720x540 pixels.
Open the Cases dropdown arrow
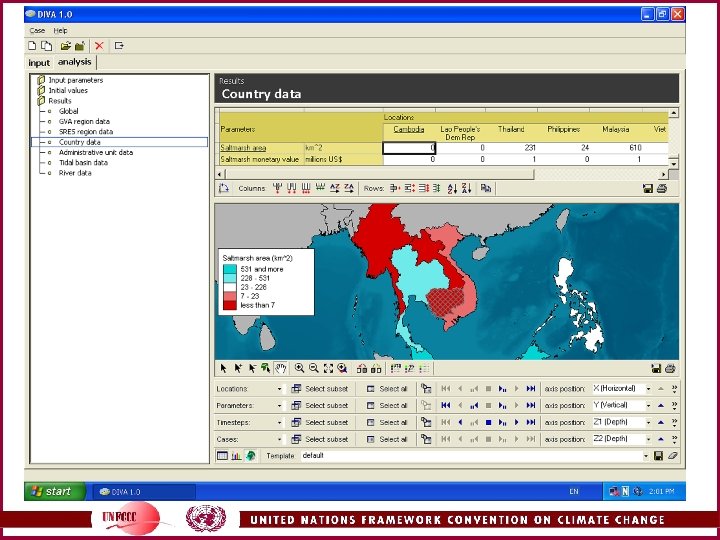pos(279,439)
